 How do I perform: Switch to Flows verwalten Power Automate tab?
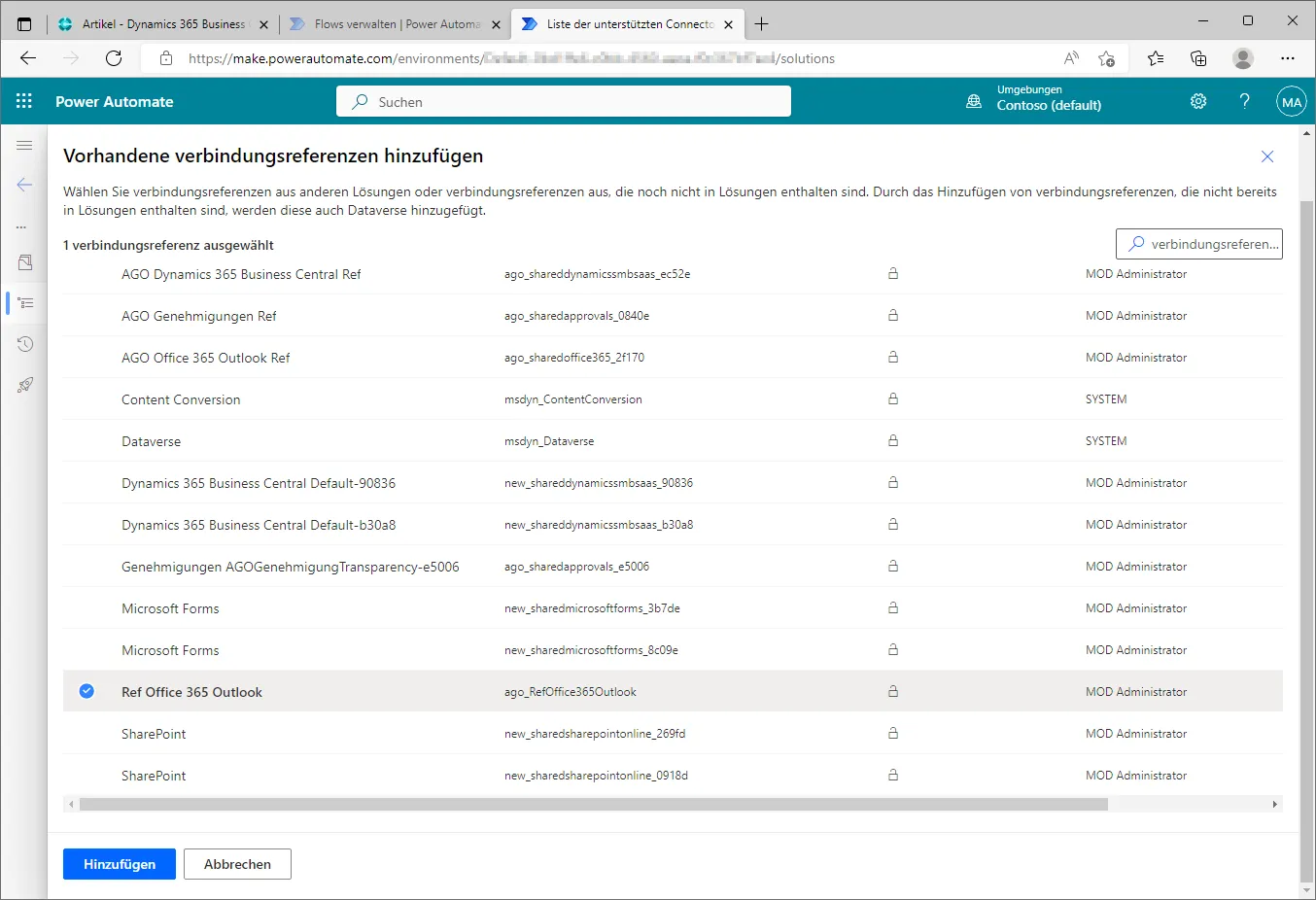[x=397, y=23]
